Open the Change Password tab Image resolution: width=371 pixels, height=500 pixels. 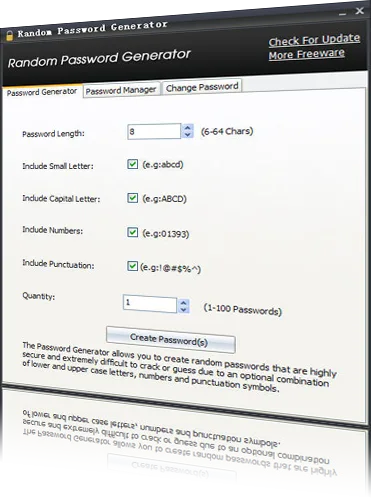pyautogui.click(x=202, y=87)
